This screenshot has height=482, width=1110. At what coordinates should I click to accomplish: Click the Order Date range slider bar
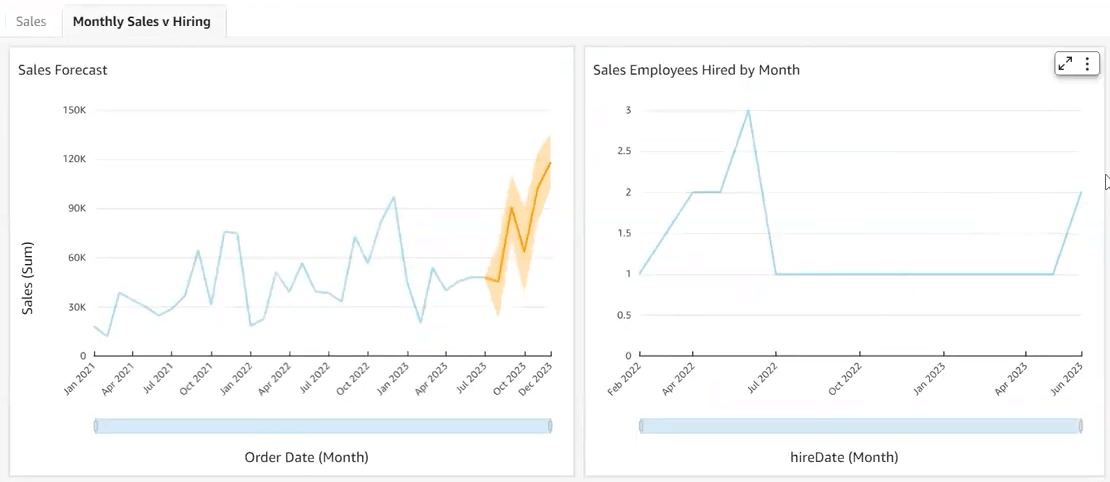coord(323,426)
